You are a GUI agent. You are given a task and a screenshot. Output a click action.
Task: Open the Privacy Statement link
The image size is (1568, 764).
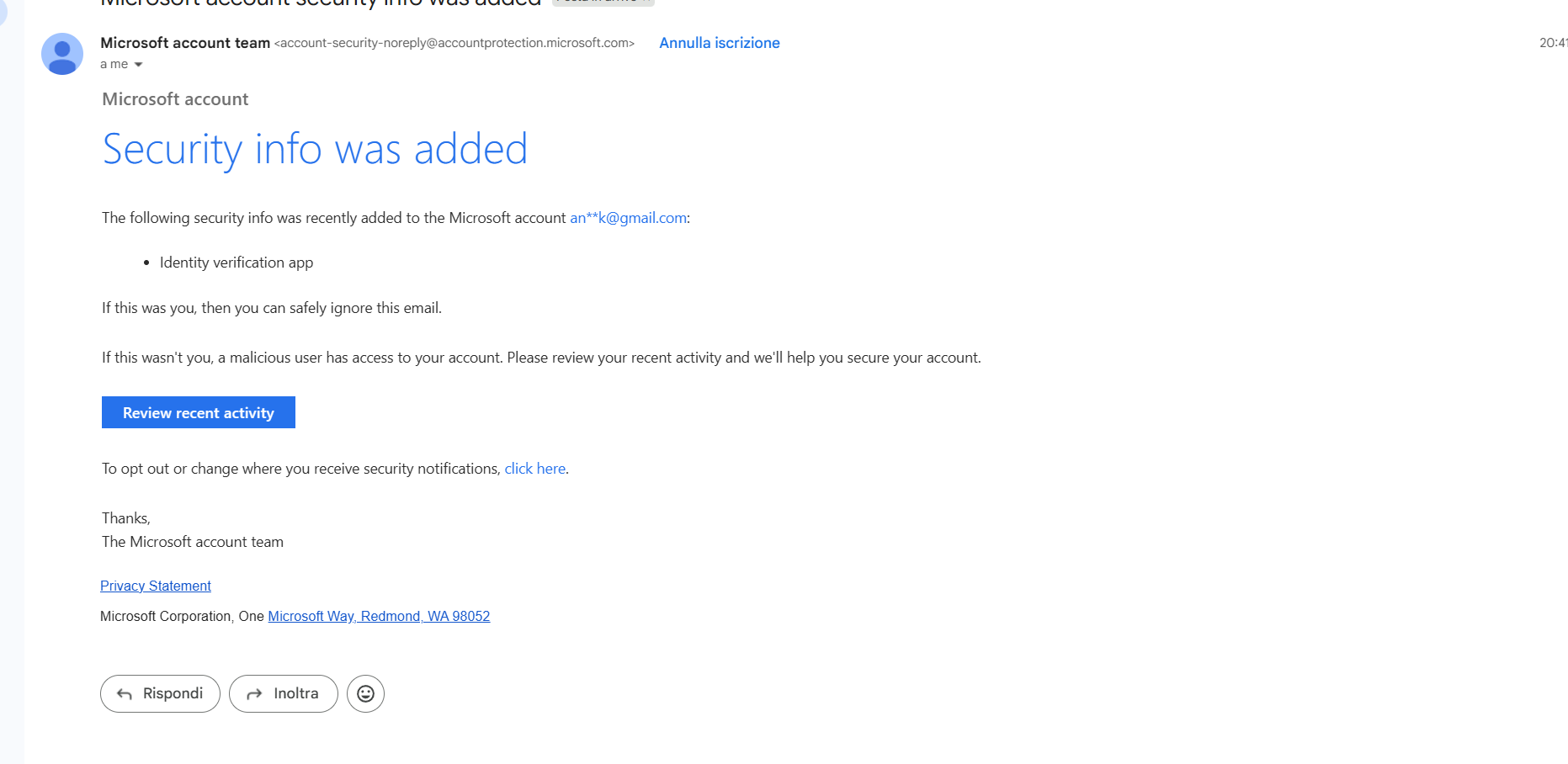point(156,586)
